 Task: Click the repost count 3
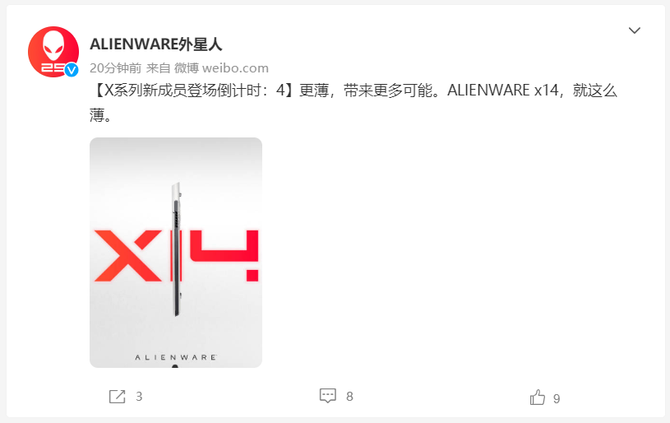139,397
